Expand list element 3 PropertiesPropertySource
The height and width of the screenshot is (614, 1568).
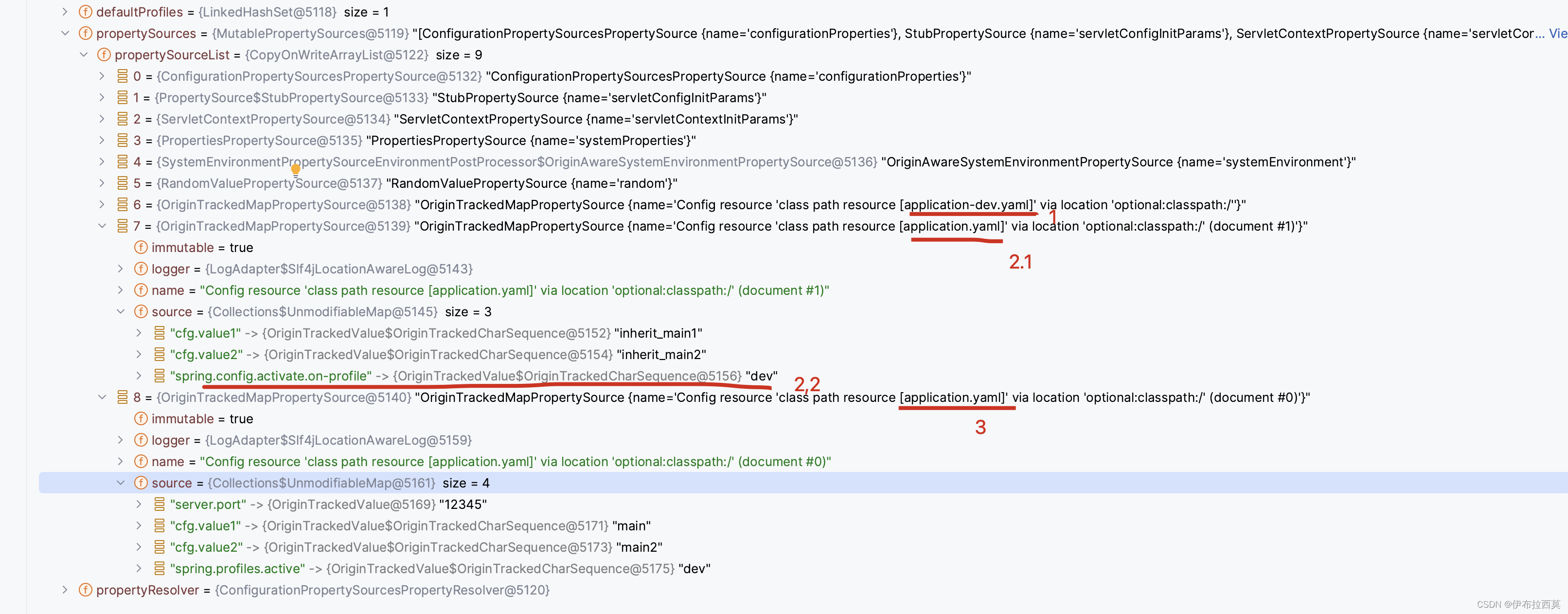102,140
